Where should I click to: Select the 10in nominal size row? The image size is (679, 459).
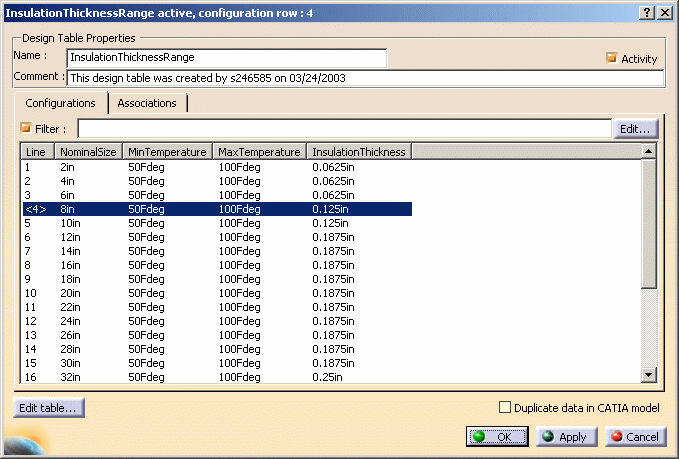click(217, 223)
